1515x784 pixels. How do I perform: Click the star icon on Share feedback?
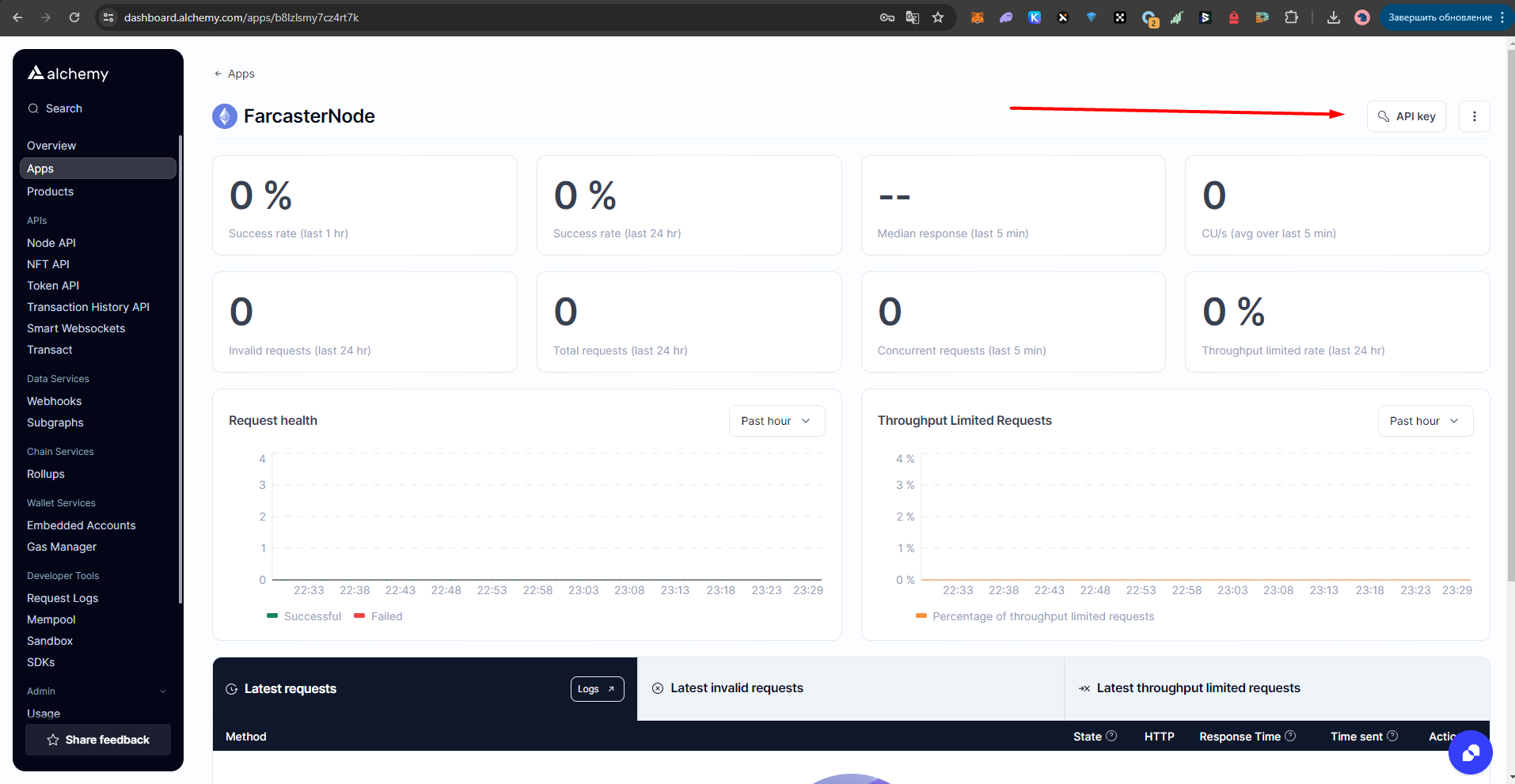[x=53, y=740]
